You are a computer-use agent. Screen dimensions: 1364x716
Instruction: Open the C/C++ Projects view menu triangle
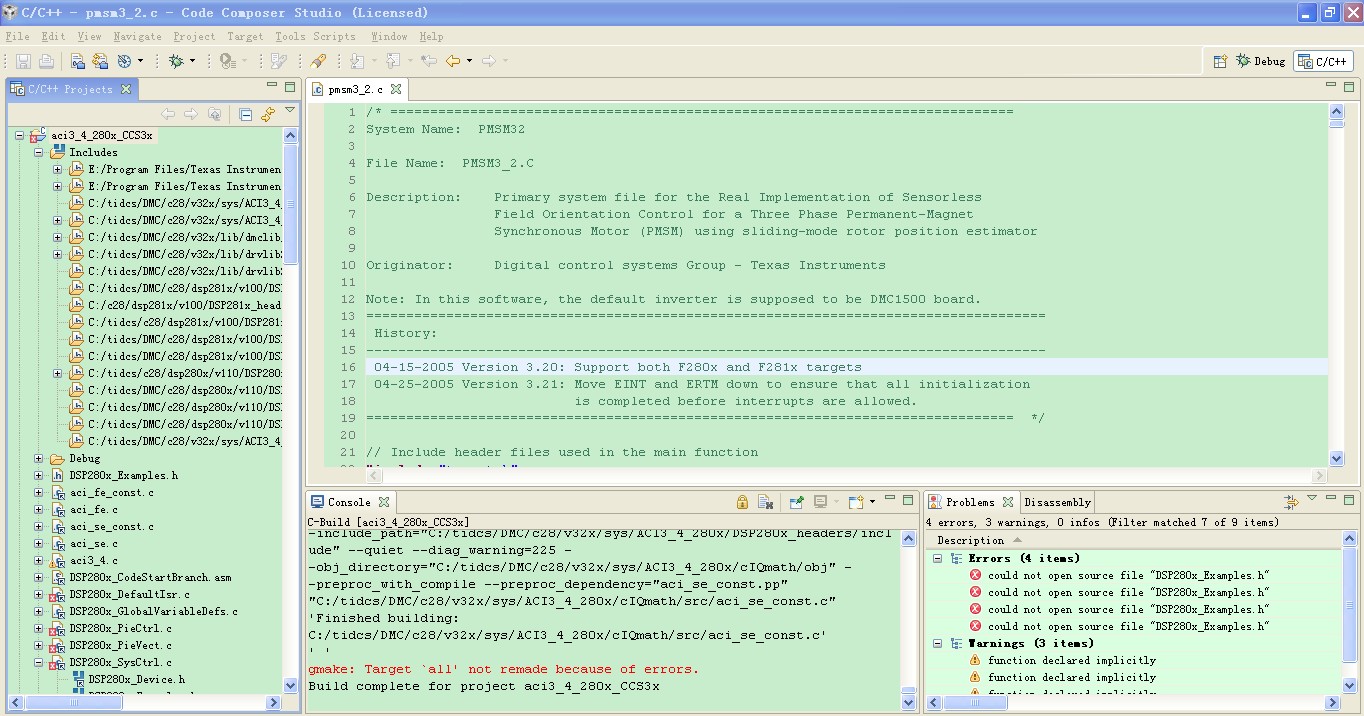point(290,111)
